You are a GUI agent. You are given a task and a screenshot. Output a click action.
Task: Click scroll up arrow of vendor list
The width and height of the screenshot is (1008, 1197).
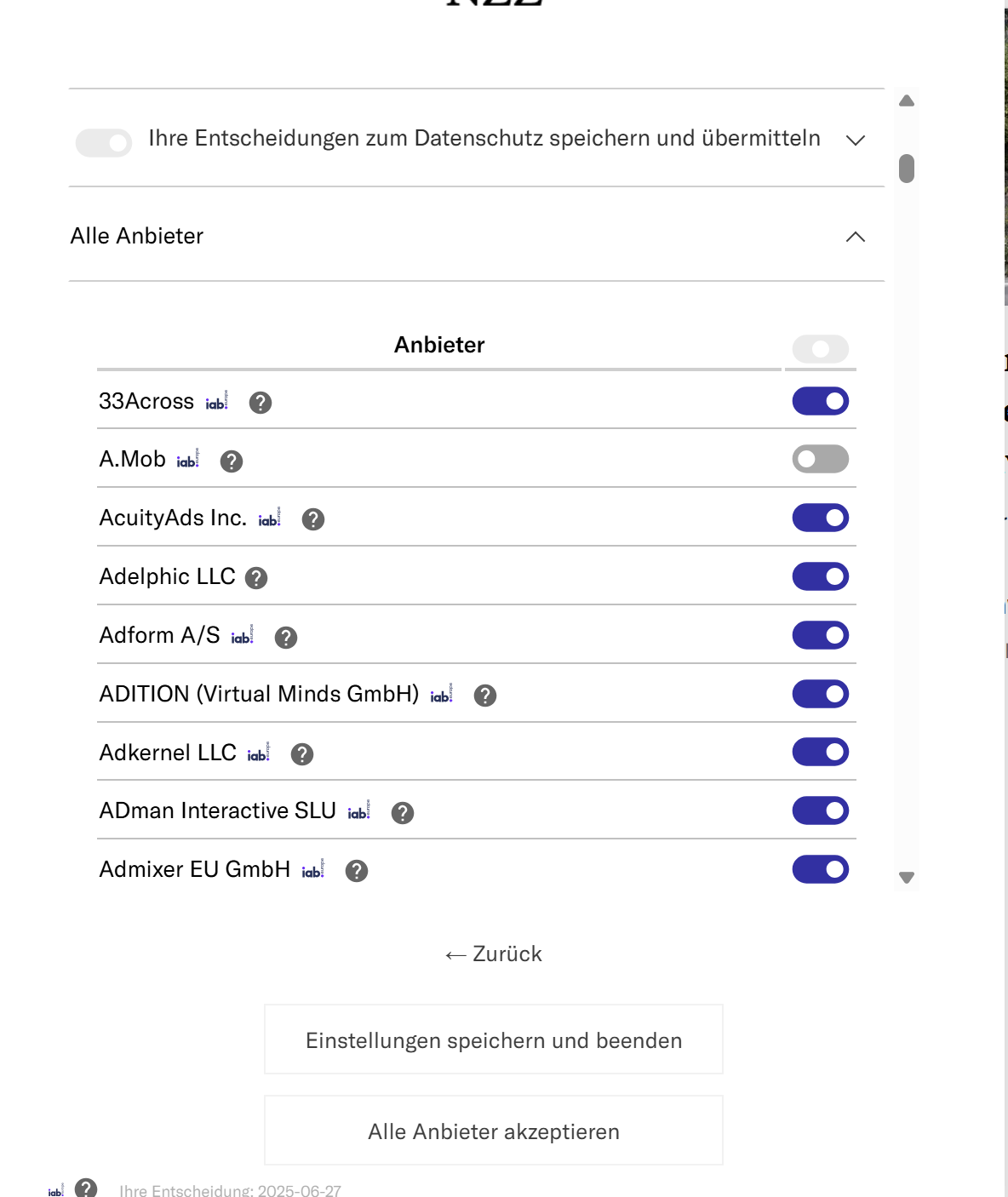907,100
